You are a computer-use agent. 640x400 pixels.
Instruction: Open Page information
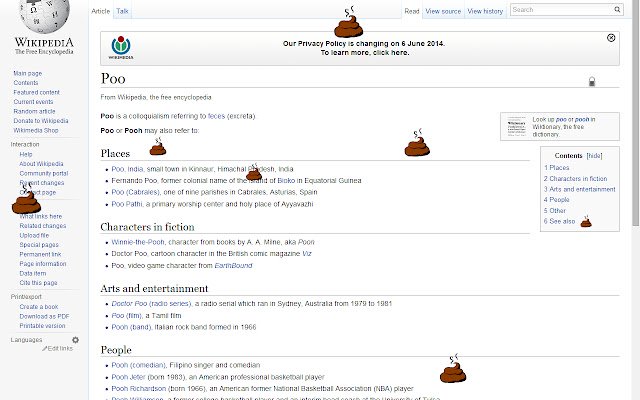[x=43, y=264]
